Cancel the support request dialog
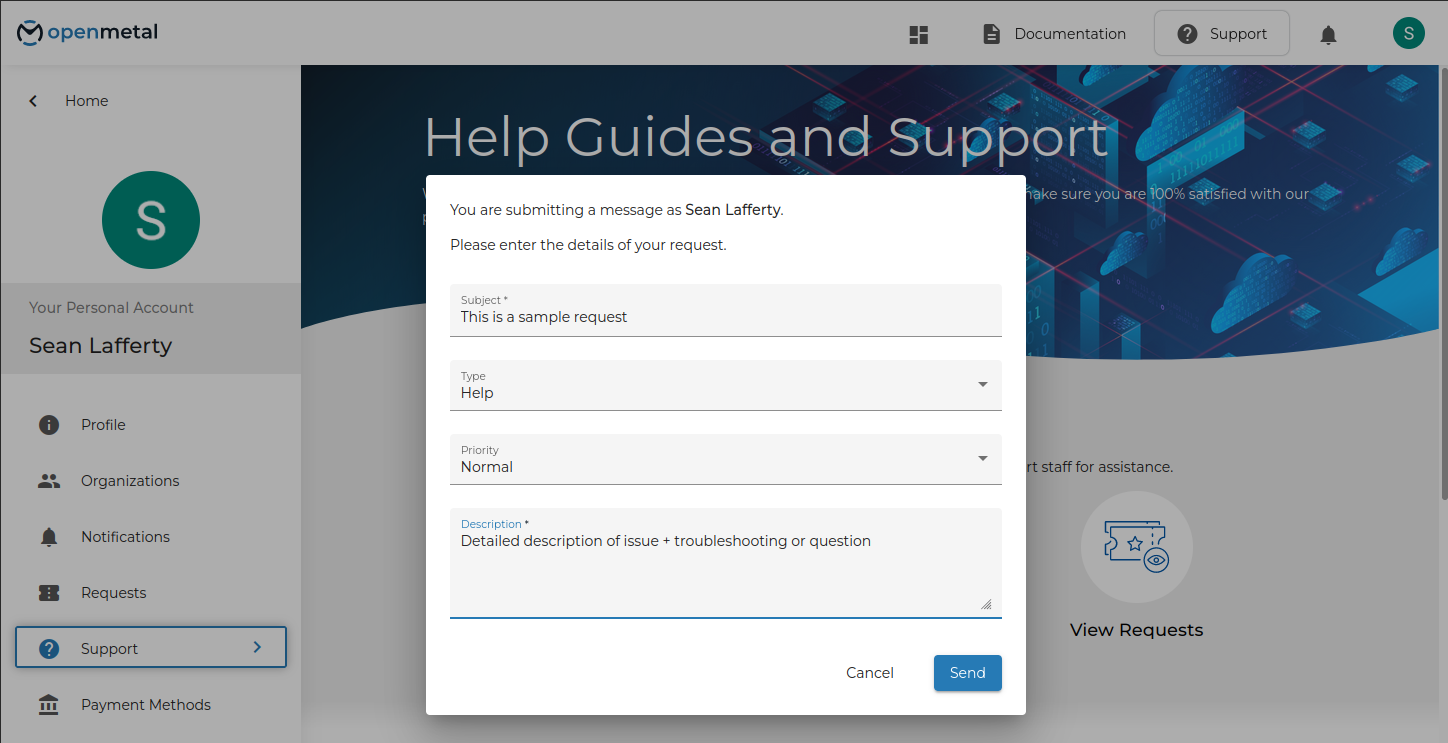 [869, 673]
